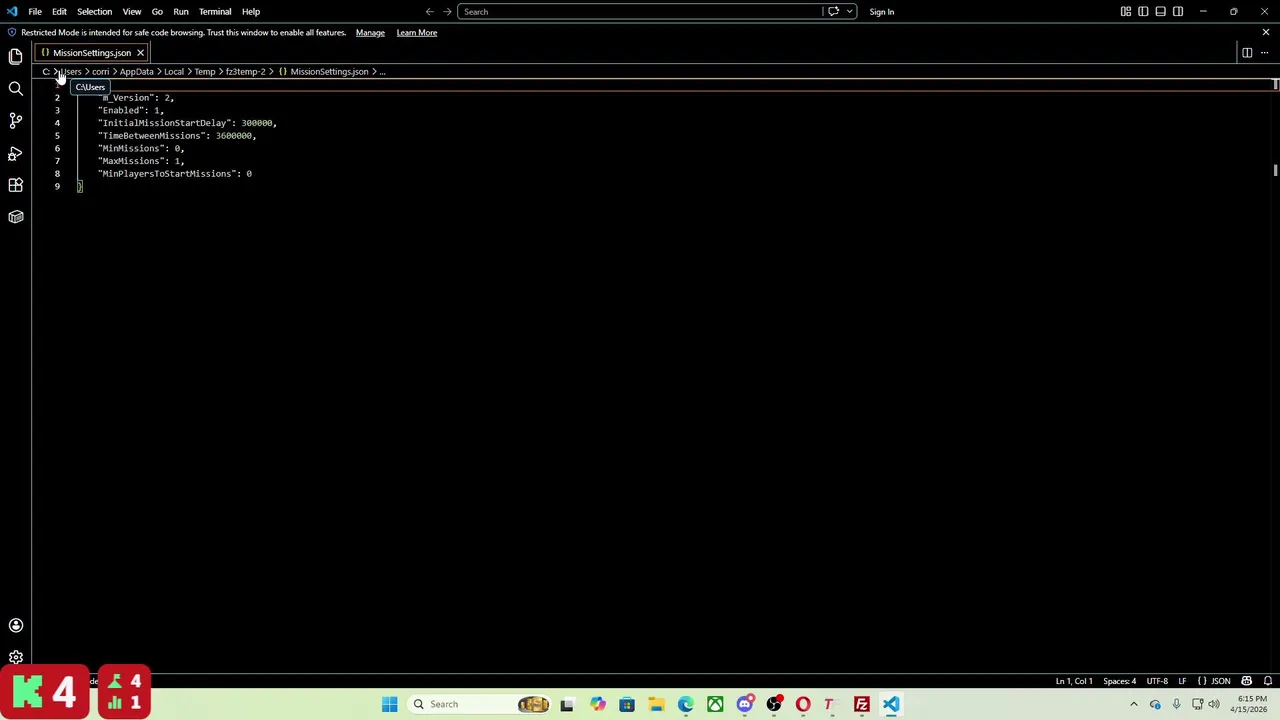Open editor More Actions ellipsis

[1264, 52]
